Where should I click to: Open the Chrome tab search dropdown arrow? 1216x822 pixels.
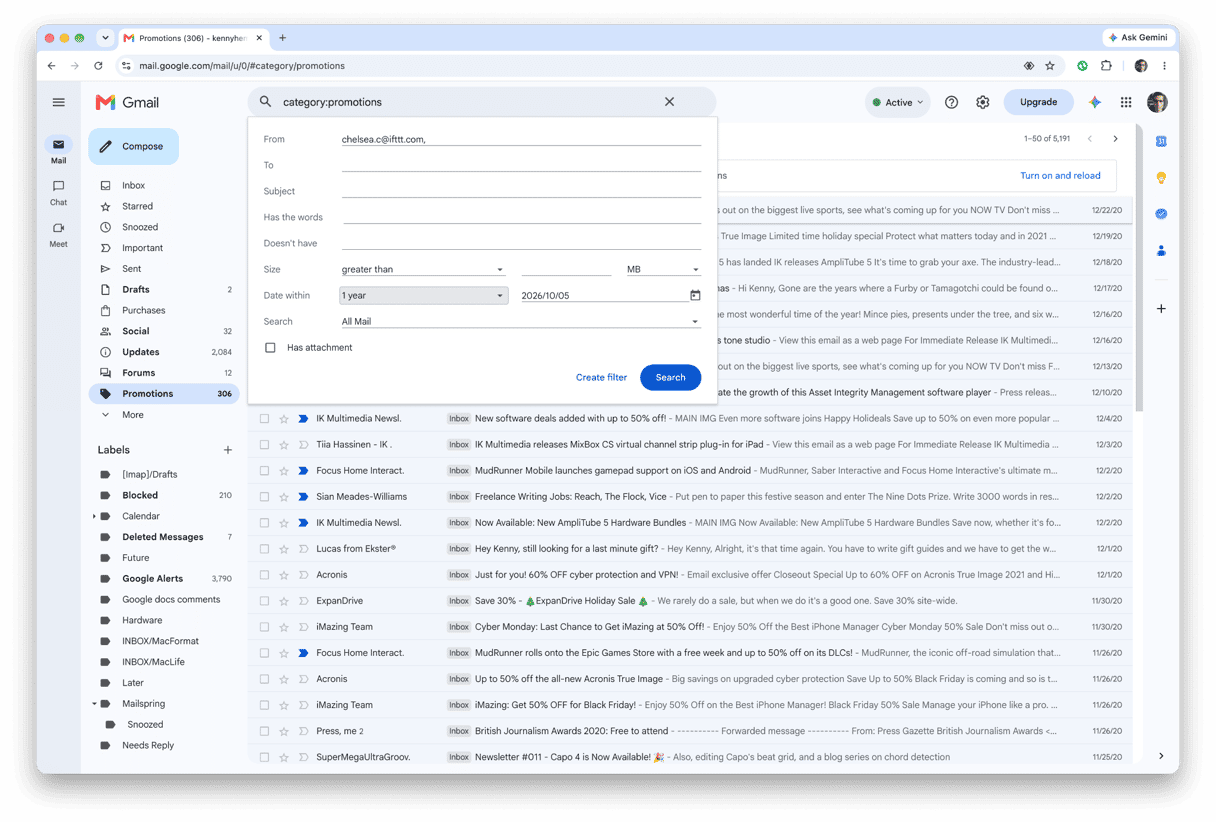(105, 38)
